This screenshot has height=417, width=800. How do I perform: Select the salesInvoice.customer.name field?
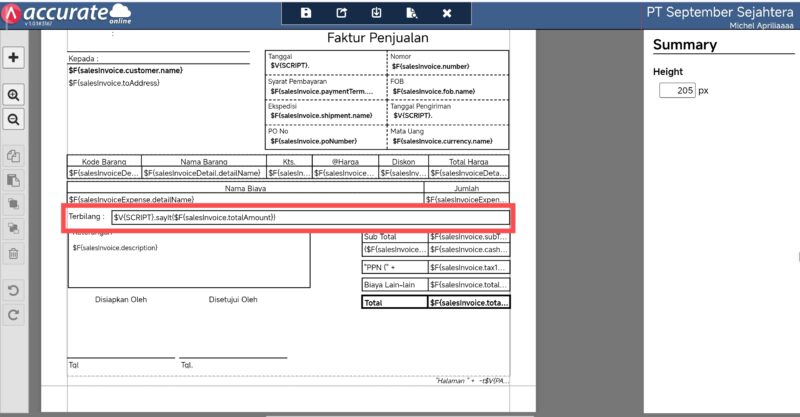point(125,70)
